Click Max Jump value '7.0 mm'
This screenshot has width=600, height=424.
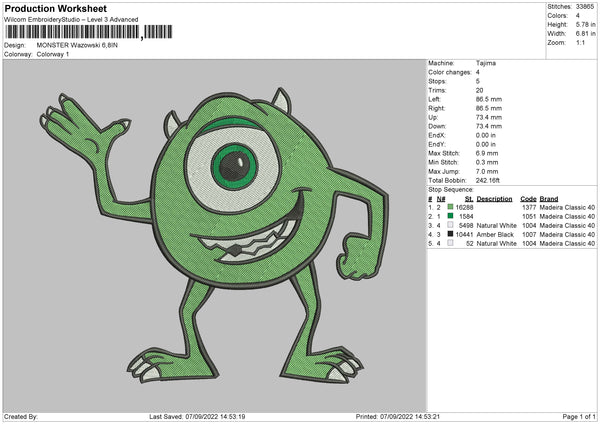coord(487,171)
